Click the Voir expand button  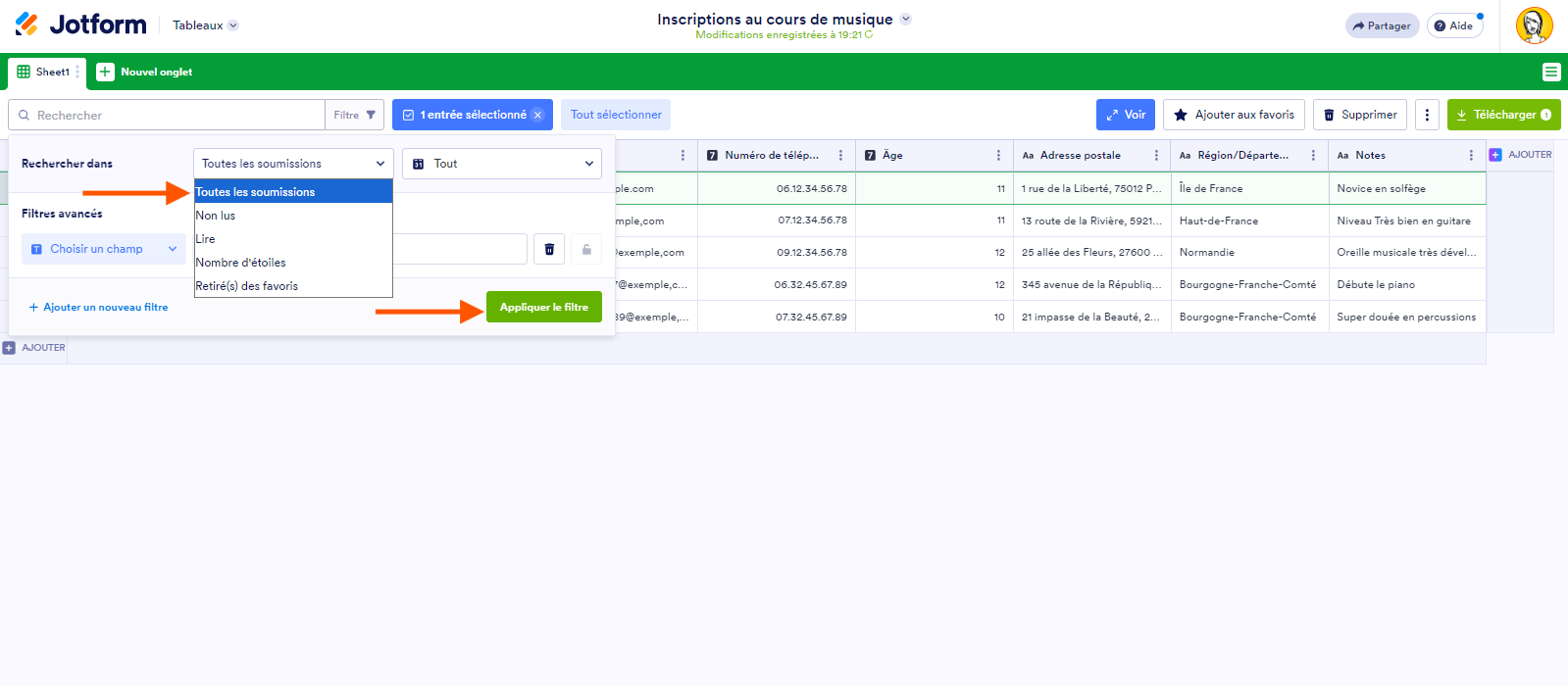click(1126, 115)
